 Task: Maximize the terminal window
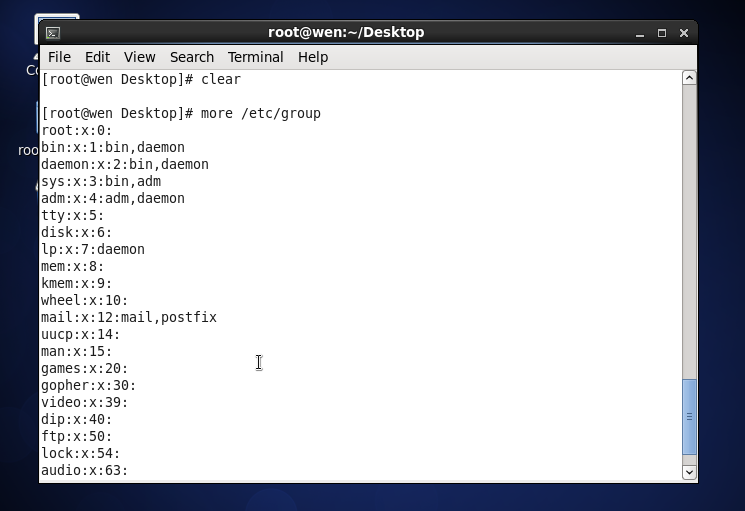click(x=662, y=33)
